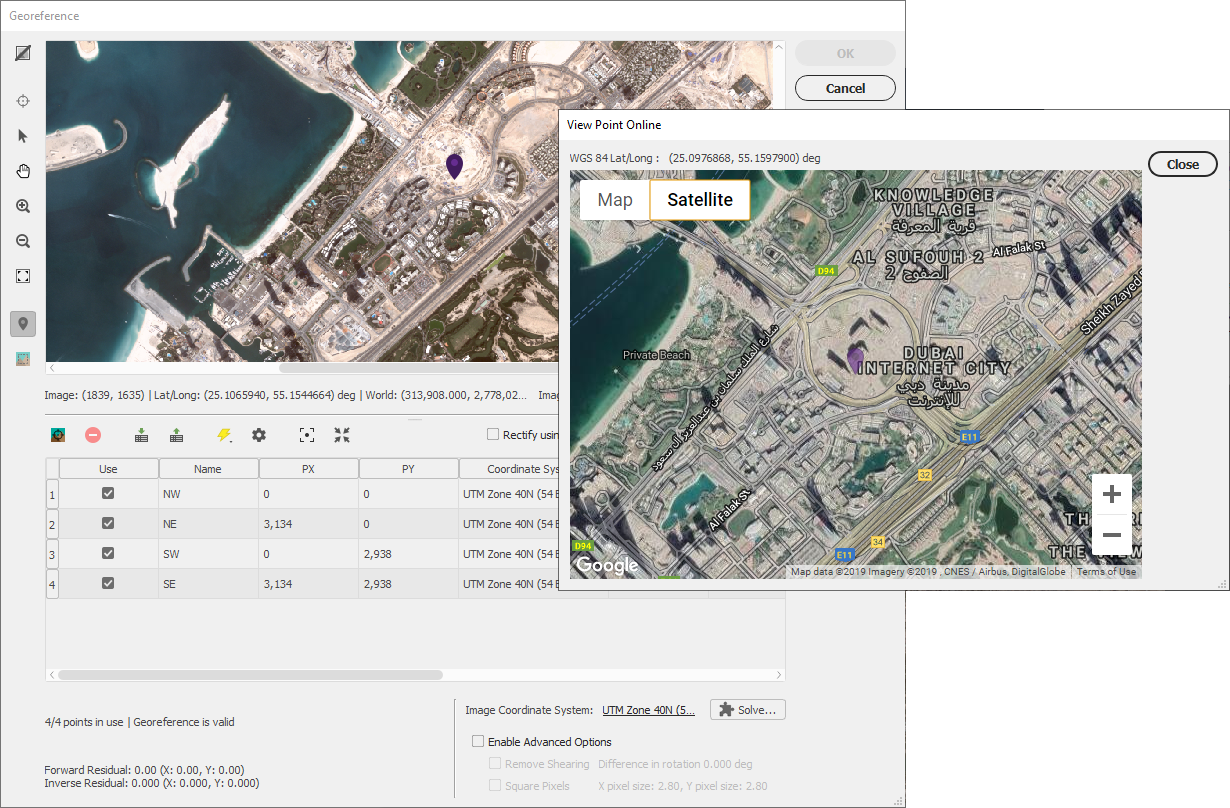Click the points table horizontal scrollbar thumb
Viewport: 1230px width, 808px height.
250,675
